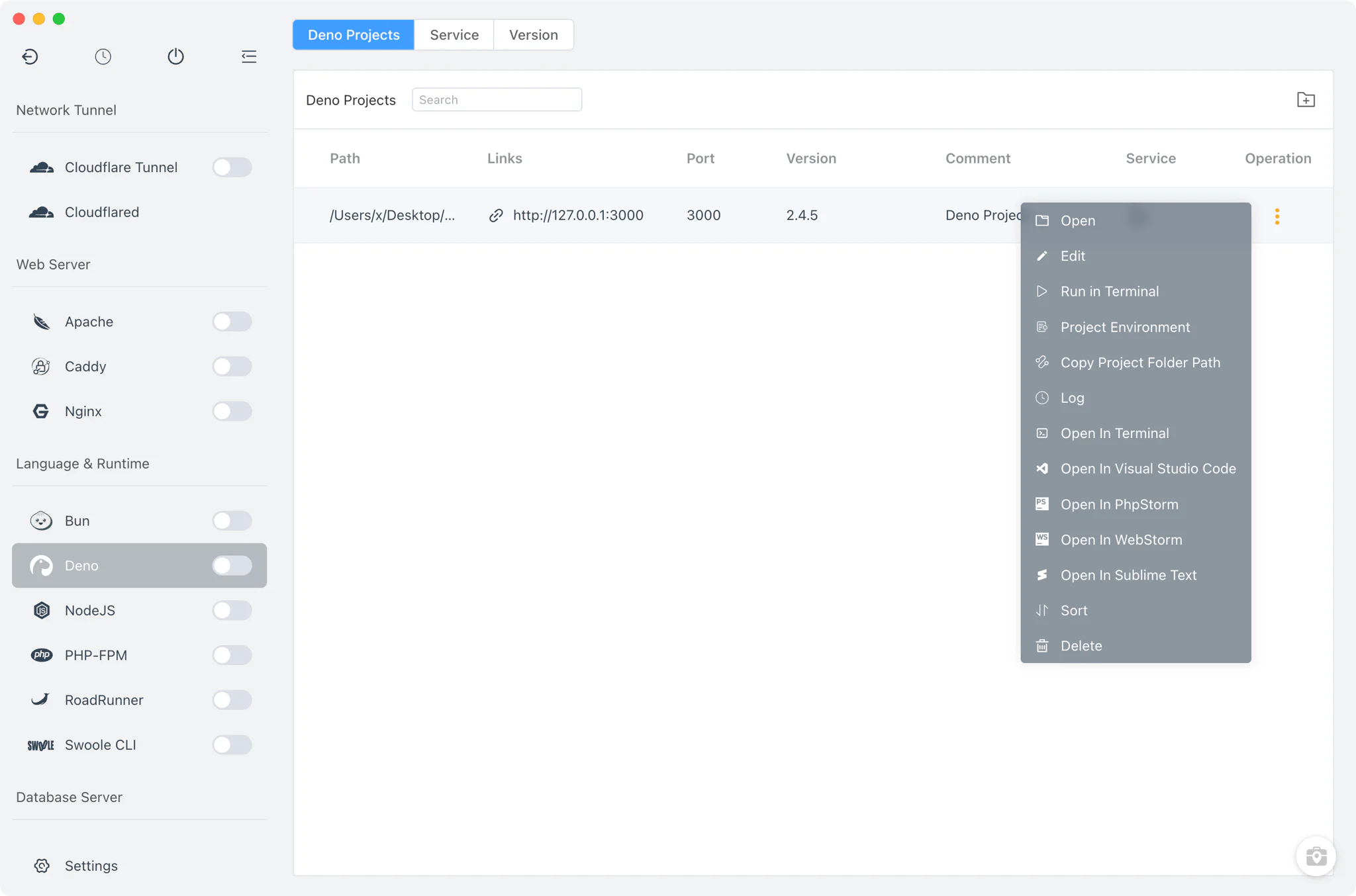Click the Swoole CLI logo icon
Viewport: 1356px width, 896px height.
(40, 745)
